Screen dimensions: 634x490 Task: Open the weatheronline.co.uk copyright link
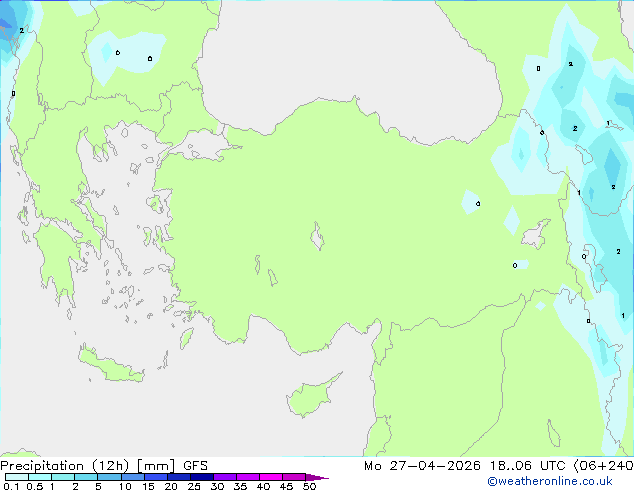click(549, 481)
